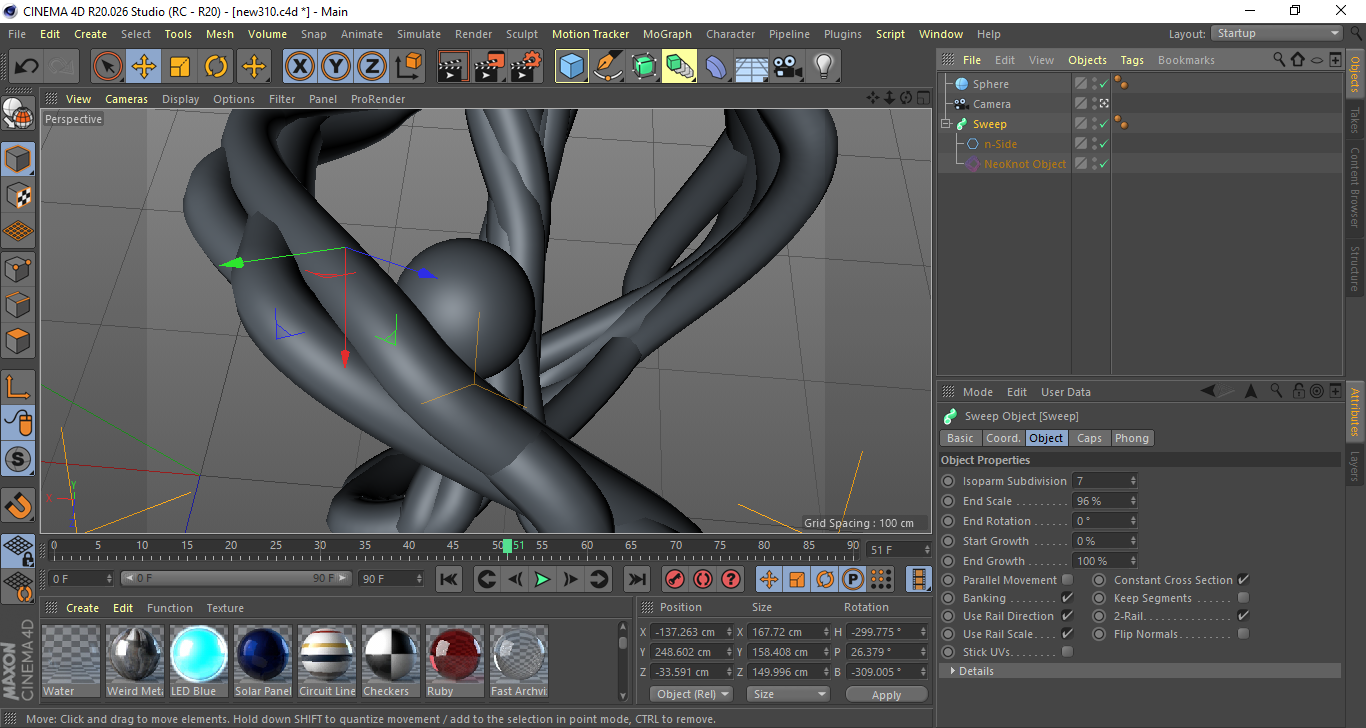Viewport: 1366px width, 728px height.
Task: Disable Banking checkbox
Action: [1067, 598]
